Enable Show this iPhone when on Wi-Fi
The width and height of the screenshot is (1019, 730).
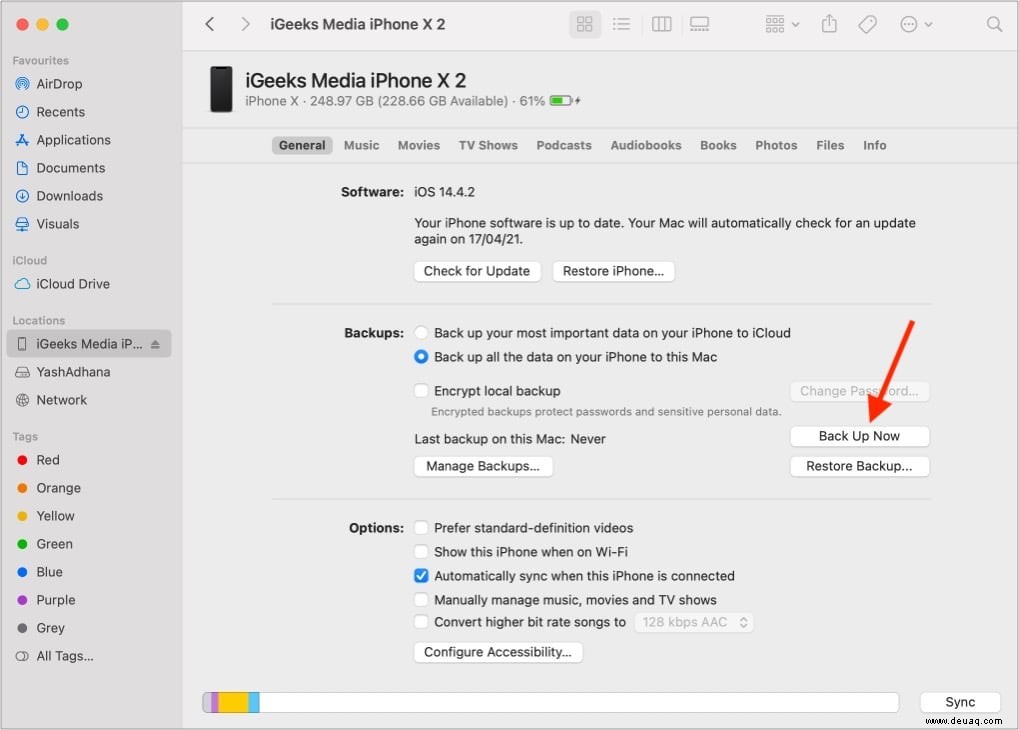tap(421, 552)
